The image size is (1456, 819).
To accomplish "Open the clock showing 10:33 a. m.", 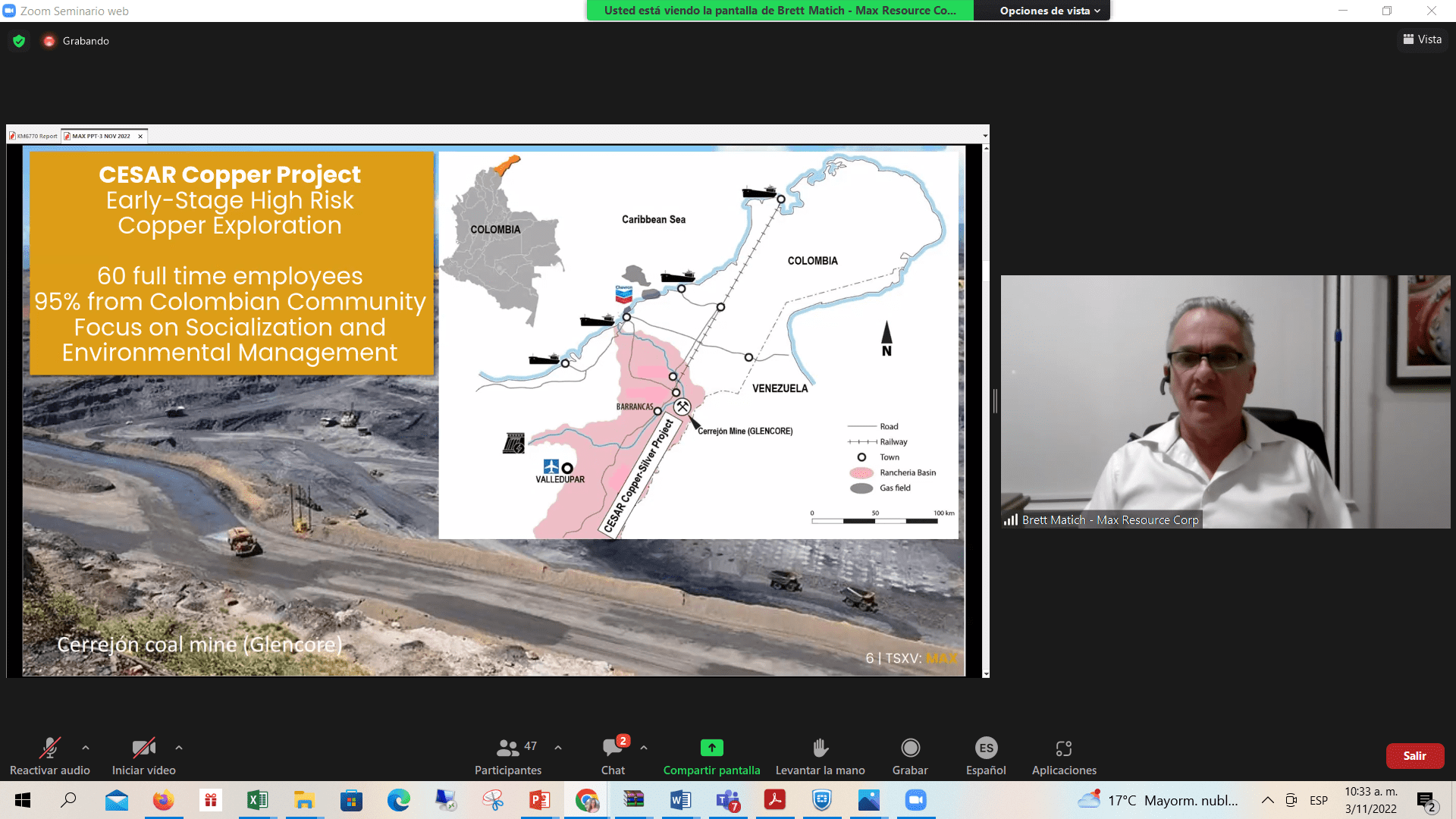I will 1371,800.
